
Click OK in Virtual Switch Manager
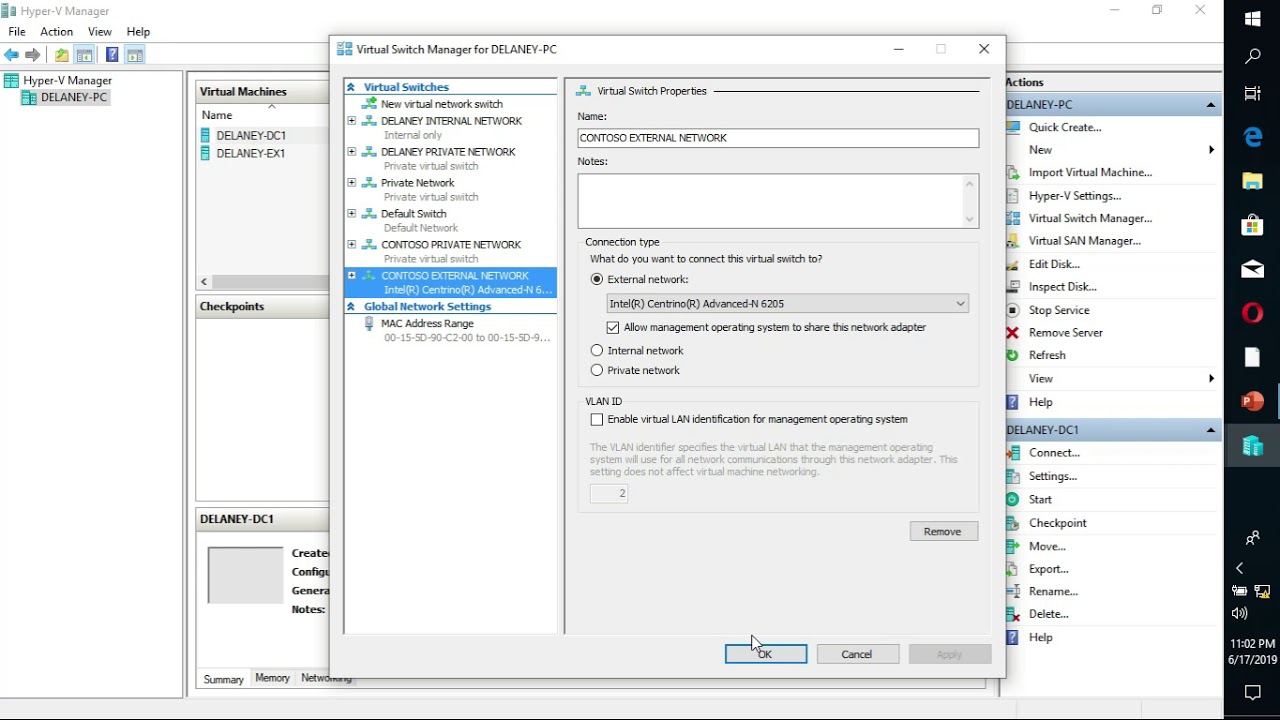click(x=765, y=654)
